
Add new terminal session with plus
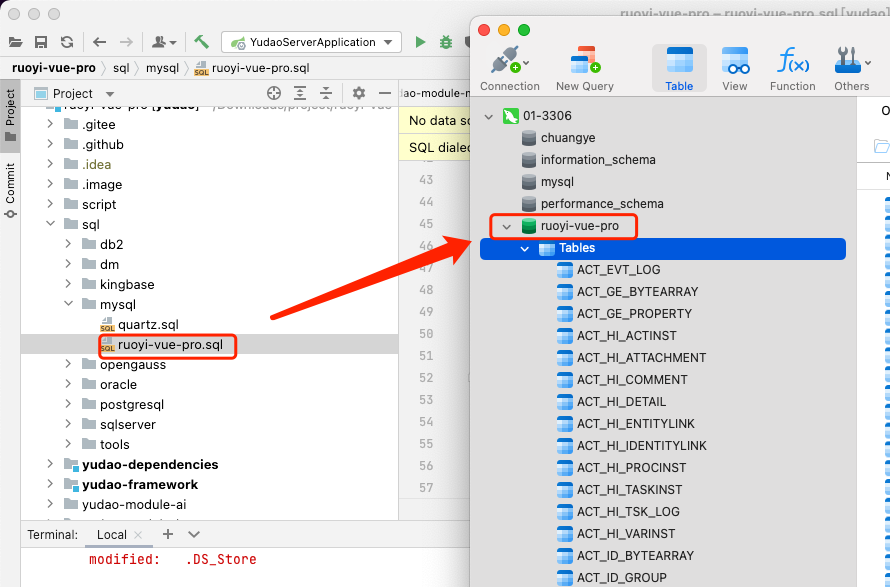point(167,534)
